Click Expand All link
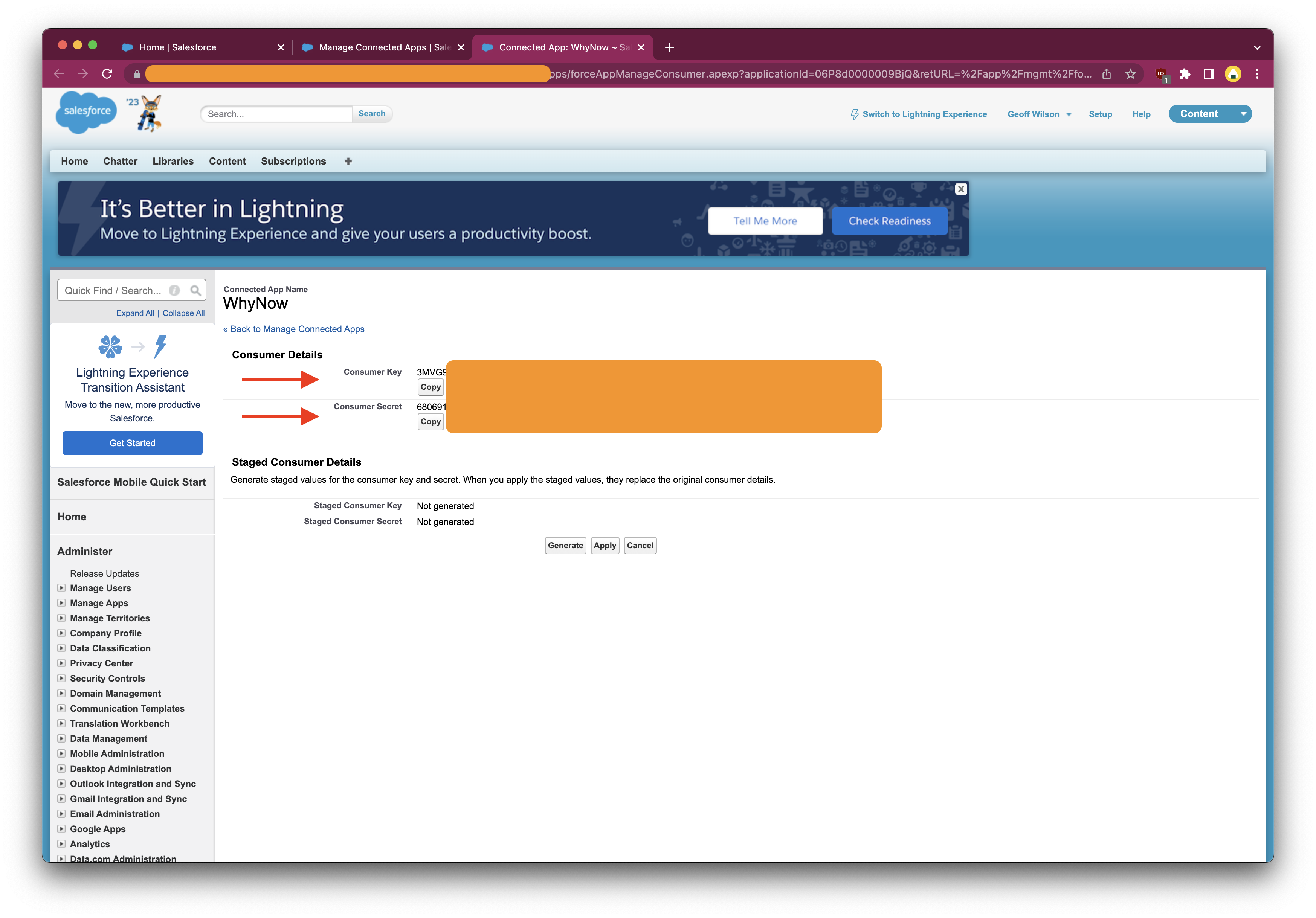1316x918 pixels. [x=135, y=313]
